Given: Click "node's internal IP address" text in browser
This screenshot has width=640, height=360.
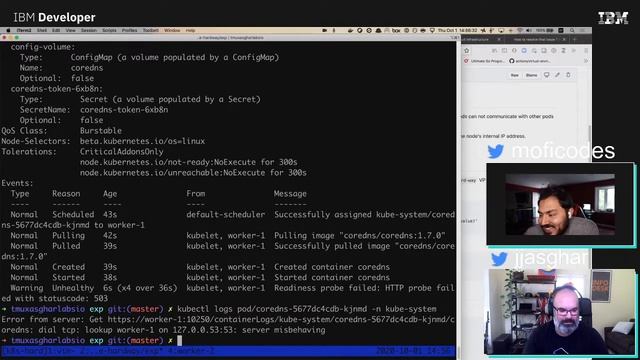Looking at the screenshot, I should coord(496,136).
